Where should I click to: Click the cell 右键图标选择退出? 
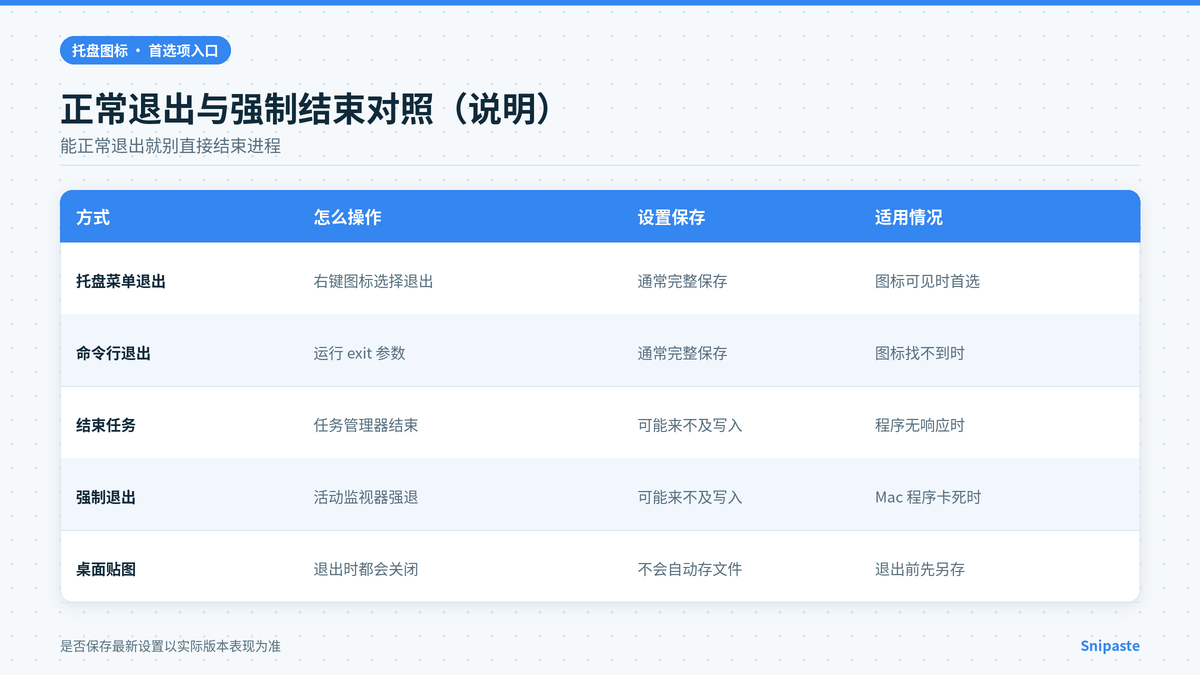coord(373,281)
